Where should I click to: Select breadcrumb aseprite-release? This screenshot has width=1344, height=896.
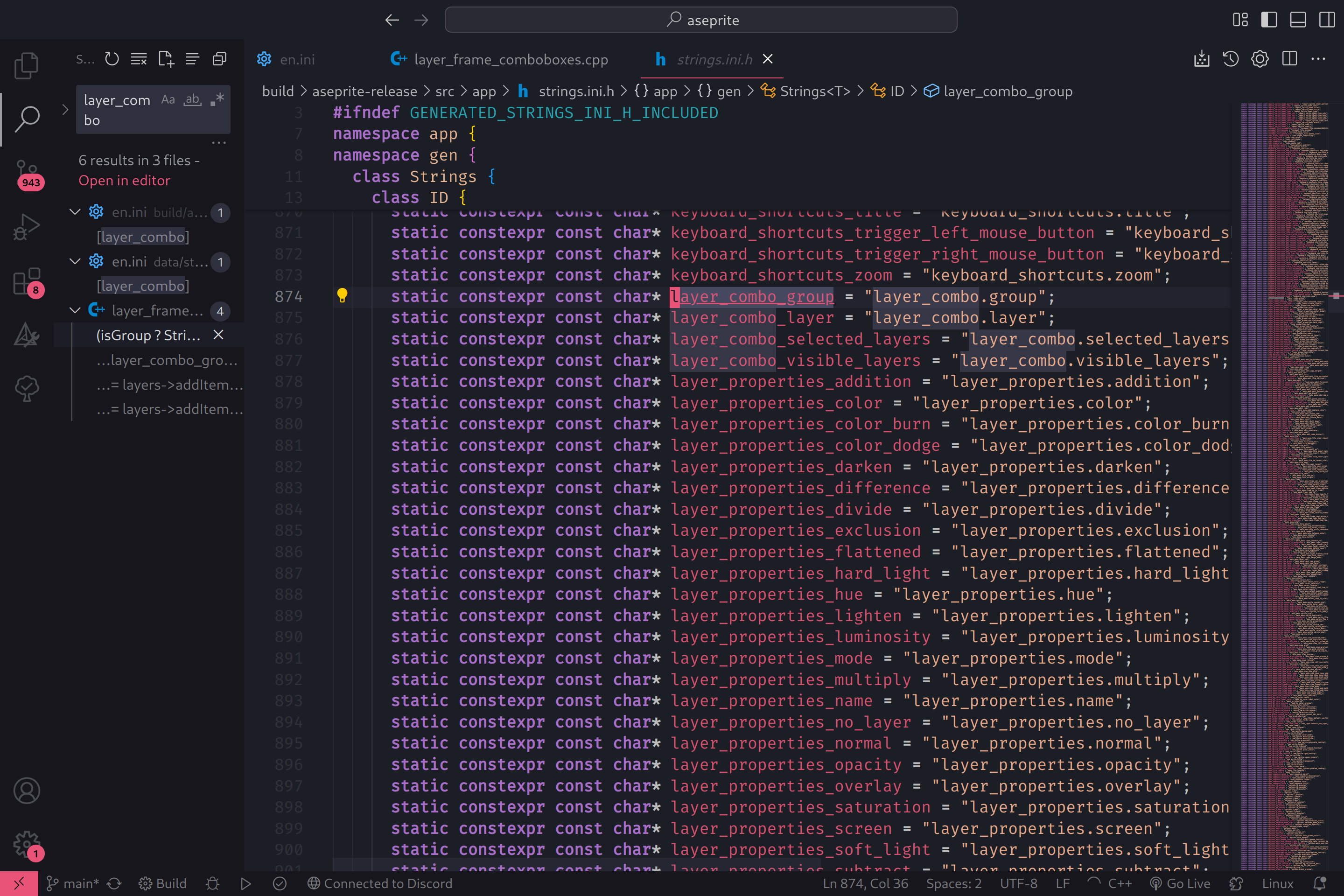click(x=364, y=91)
